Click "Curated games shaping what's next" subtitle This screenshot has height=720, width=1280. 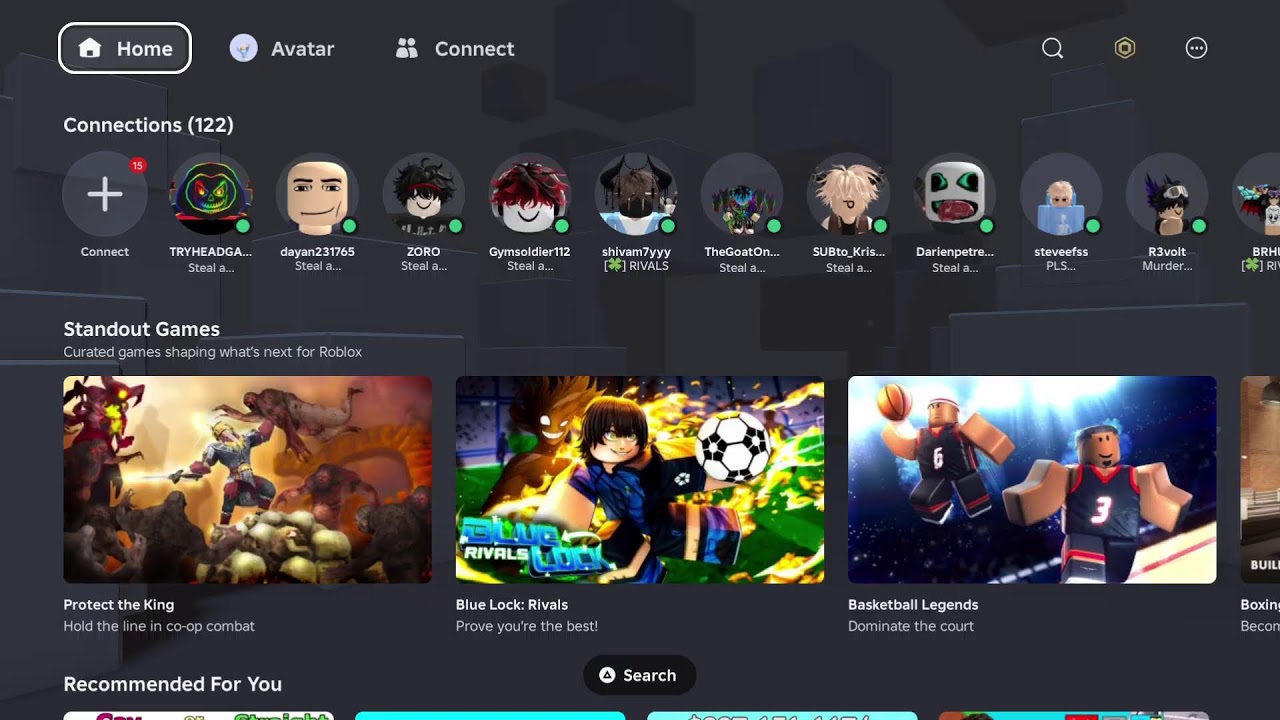(213, 352)
